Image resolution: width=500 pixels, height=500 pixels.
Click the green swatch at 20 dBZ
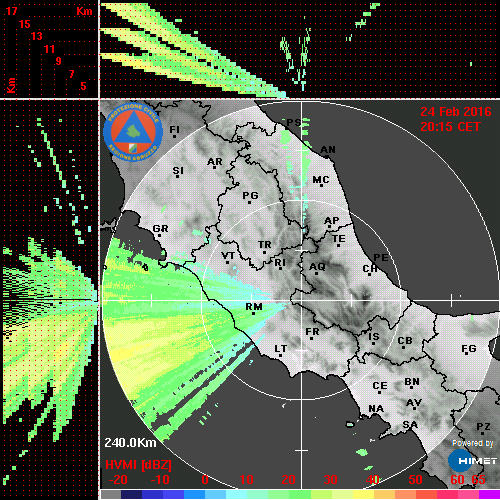pos(300,495)
